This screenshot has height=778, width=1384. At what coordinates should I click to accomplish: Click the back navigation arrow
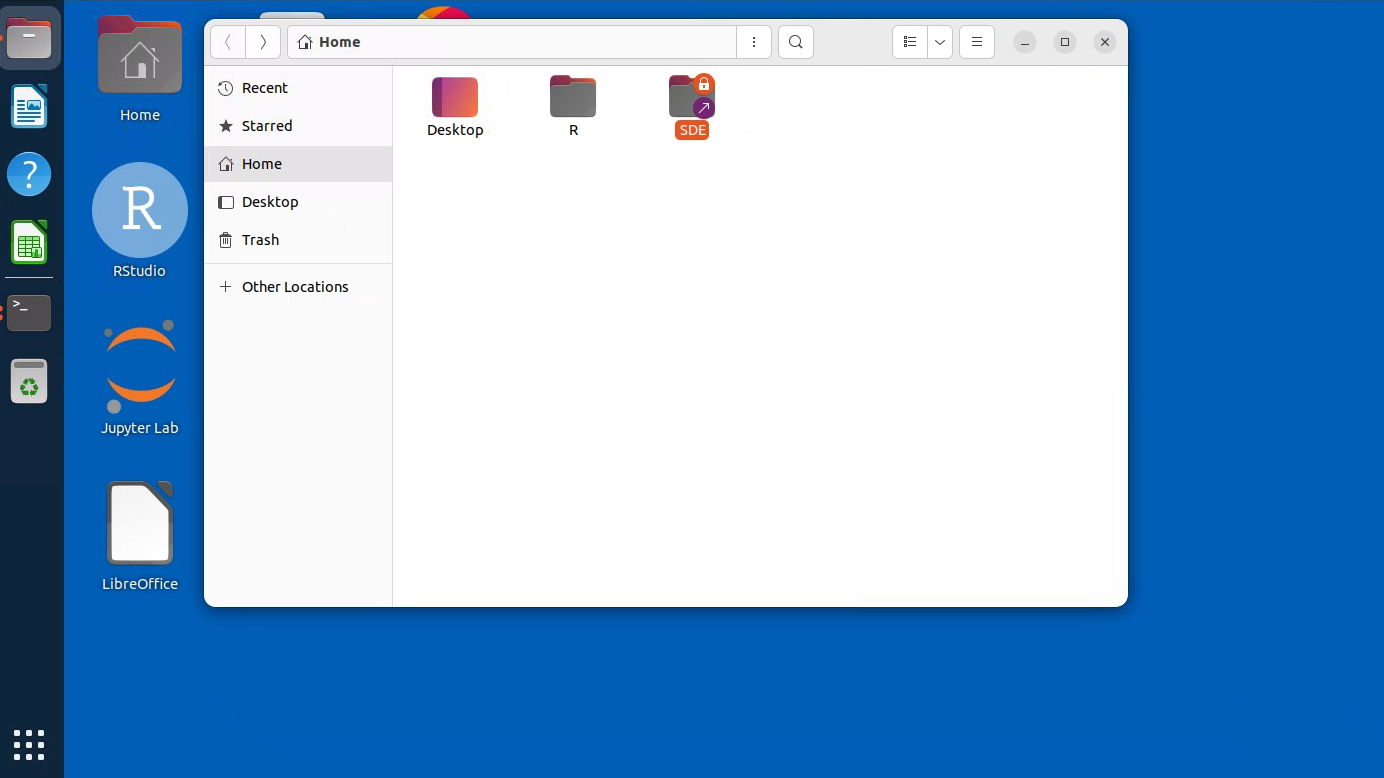228,42
